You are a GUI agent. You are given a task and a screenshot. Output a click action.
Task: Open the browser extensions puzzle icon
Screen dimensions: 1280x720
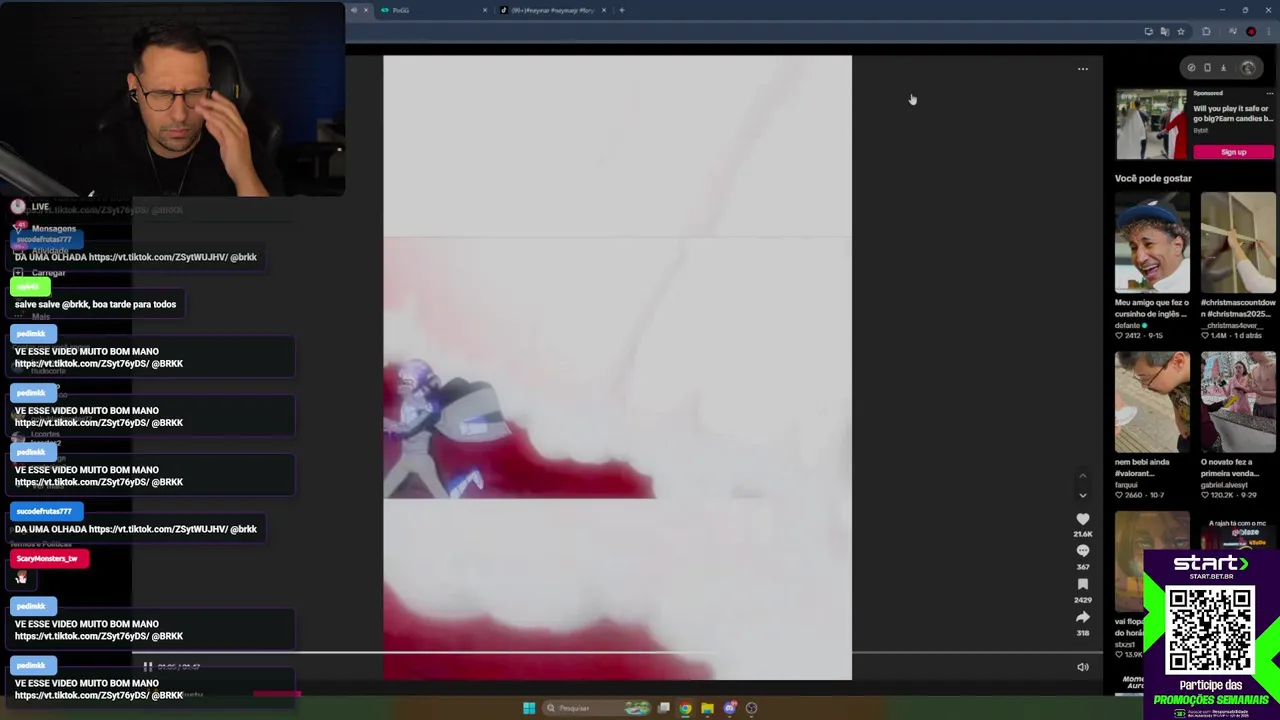[x=1206, y=32]
